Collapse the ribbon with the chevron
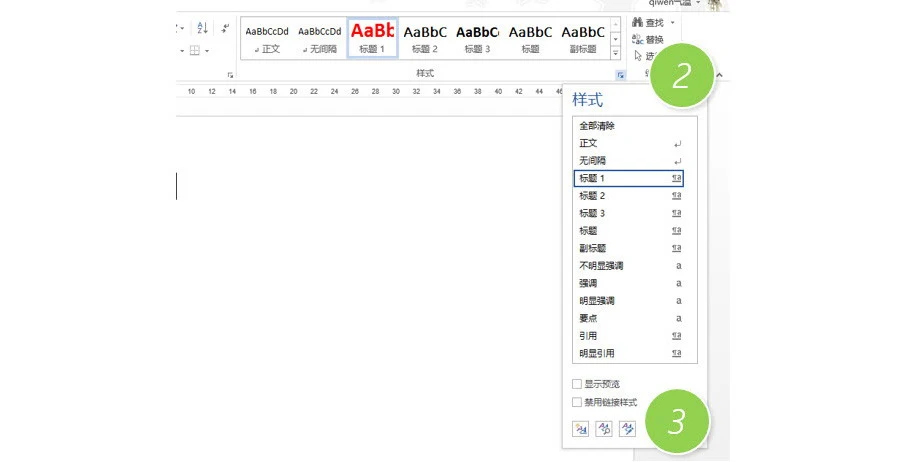 click(719, 75)
